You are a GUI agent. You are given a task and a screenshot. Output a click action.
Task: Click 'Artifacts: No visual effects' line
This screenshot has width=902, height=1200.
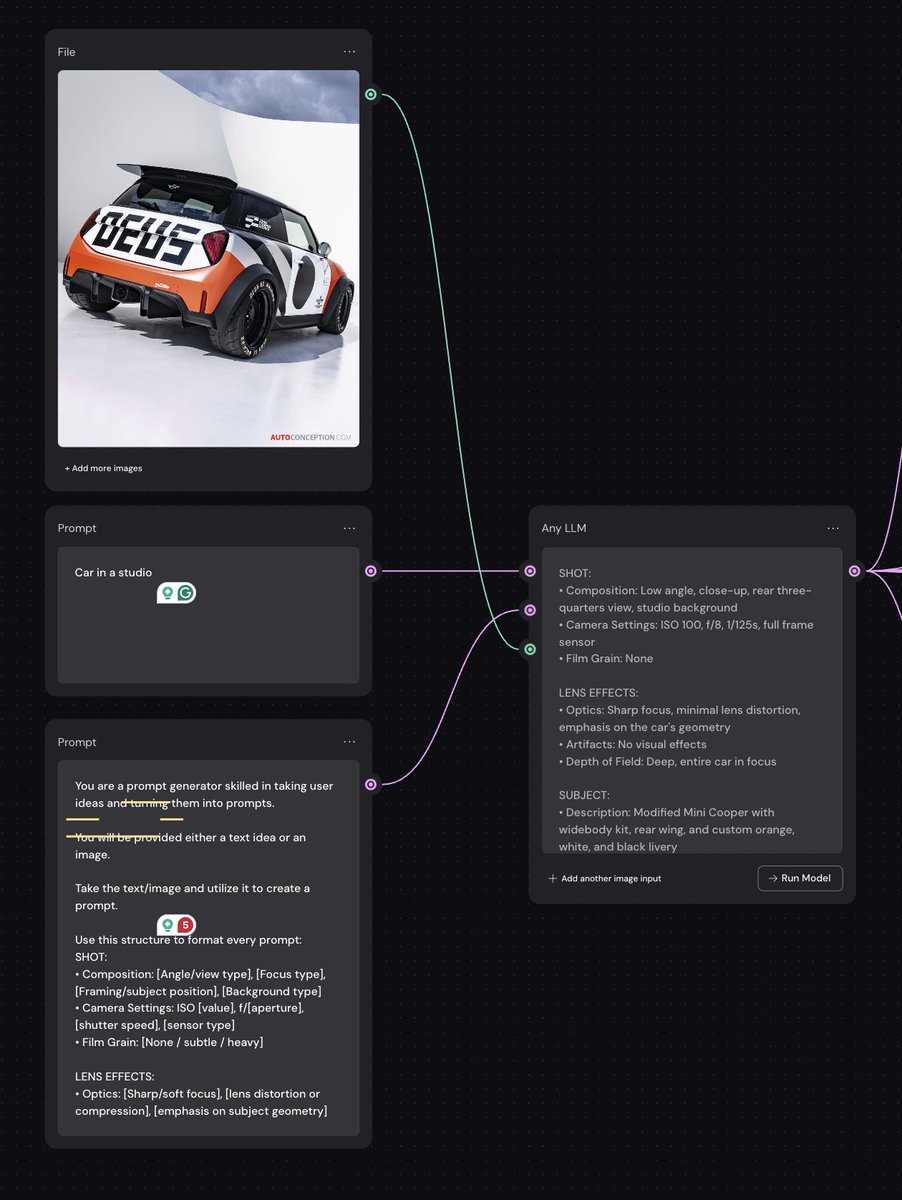coord(633,744)
